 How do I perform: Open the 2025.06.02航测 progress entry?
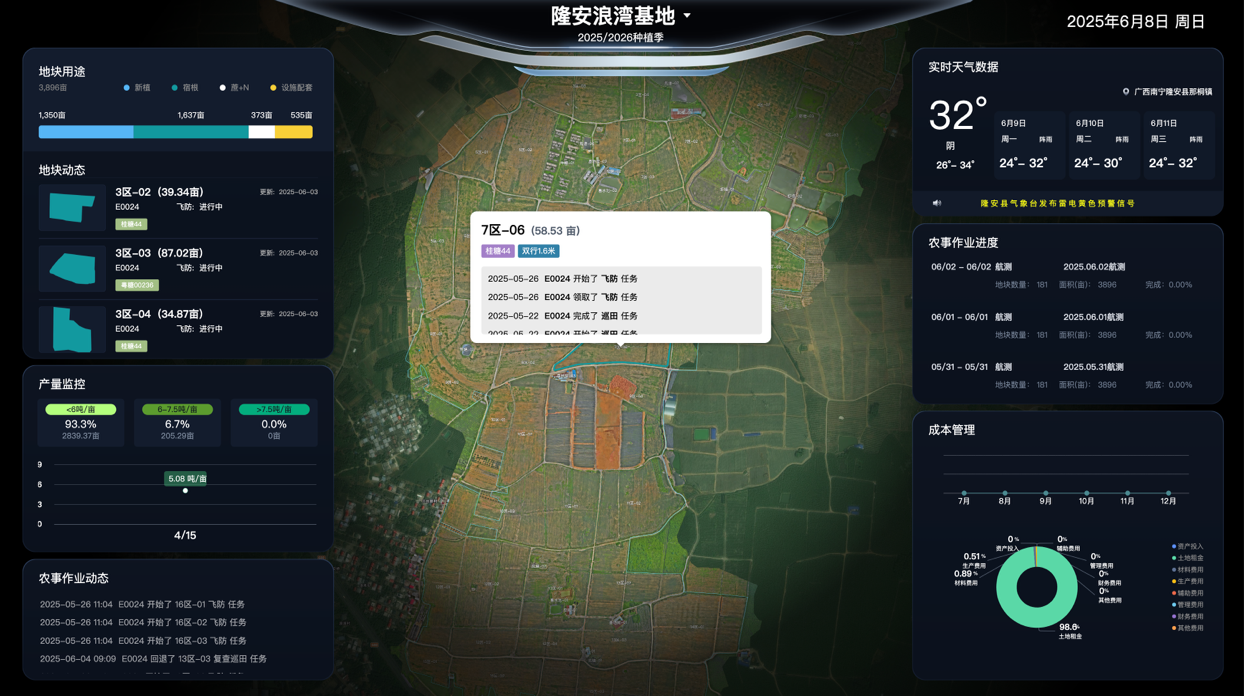click(x=1093, y=267)
